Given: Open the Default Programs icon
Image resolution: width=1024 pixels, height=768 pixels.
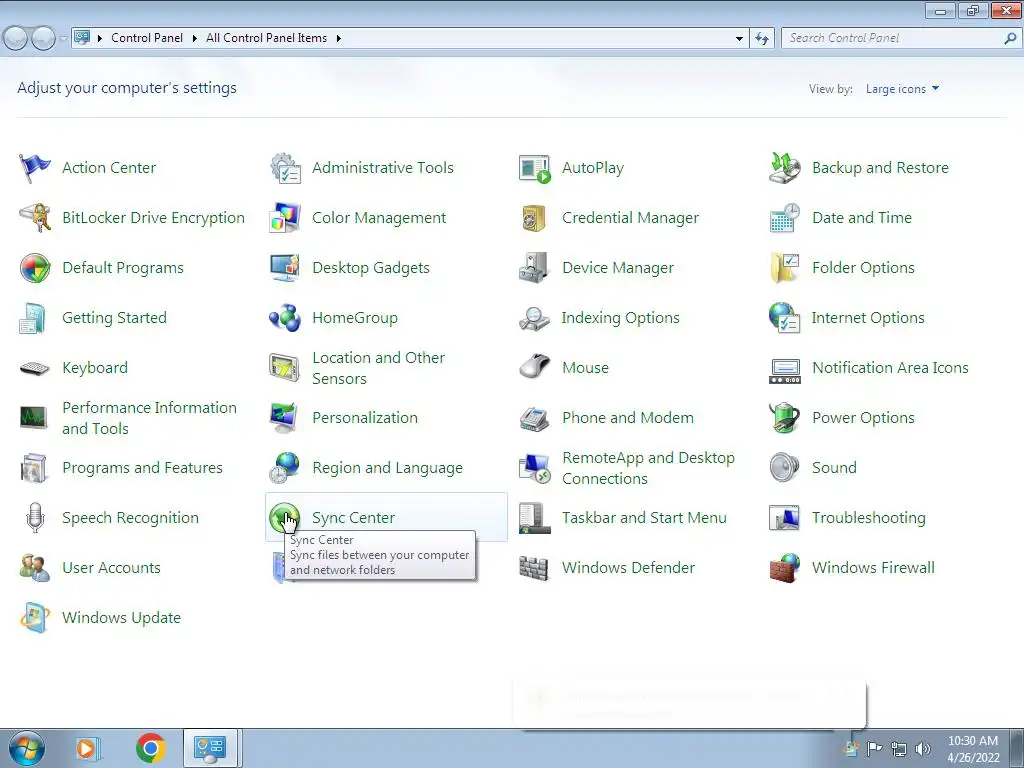Looking at the screenshot, I should (x=35, y=268).
